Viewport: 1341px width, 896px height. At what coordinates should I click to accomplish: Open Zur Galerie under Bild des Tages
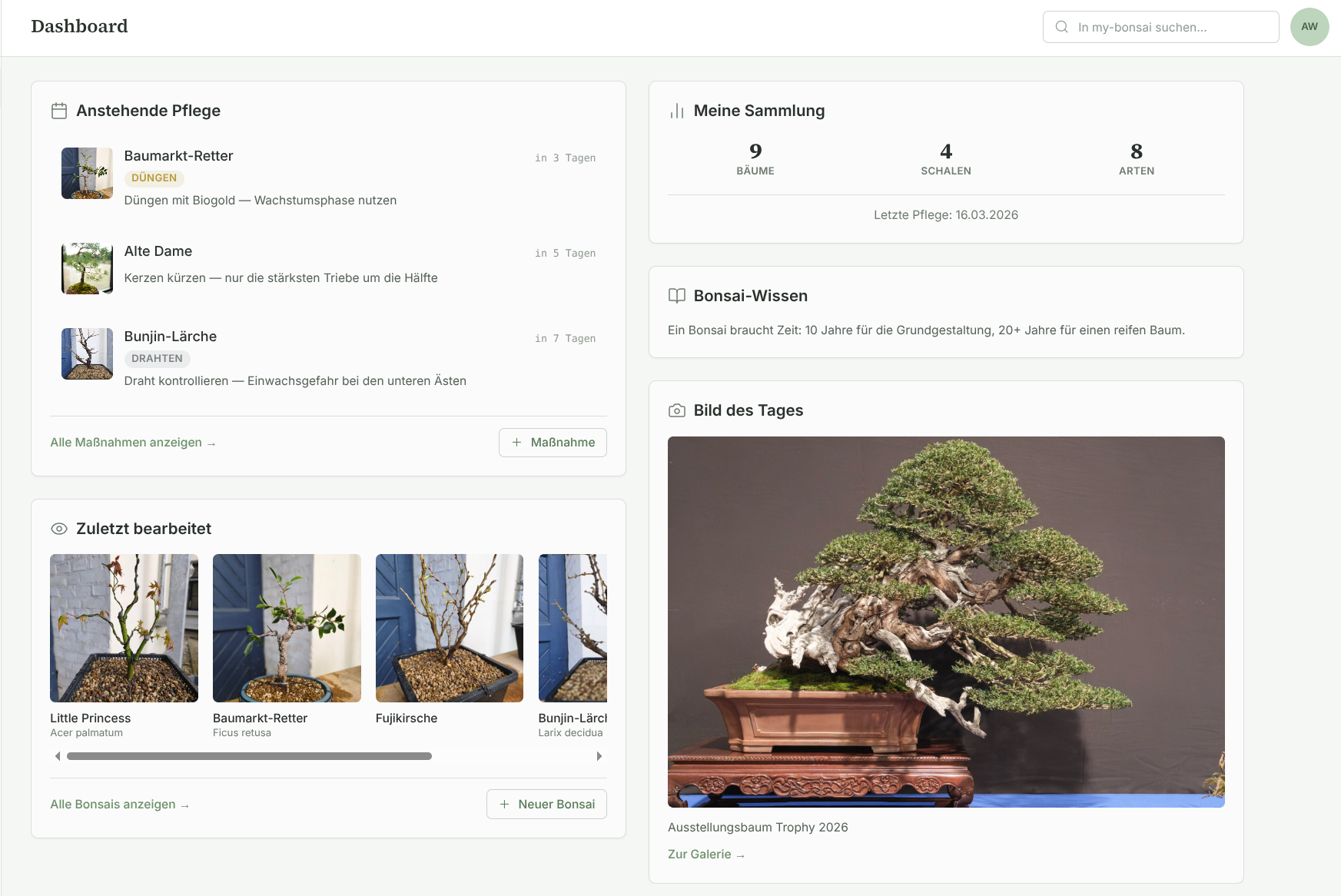[705, 854]
